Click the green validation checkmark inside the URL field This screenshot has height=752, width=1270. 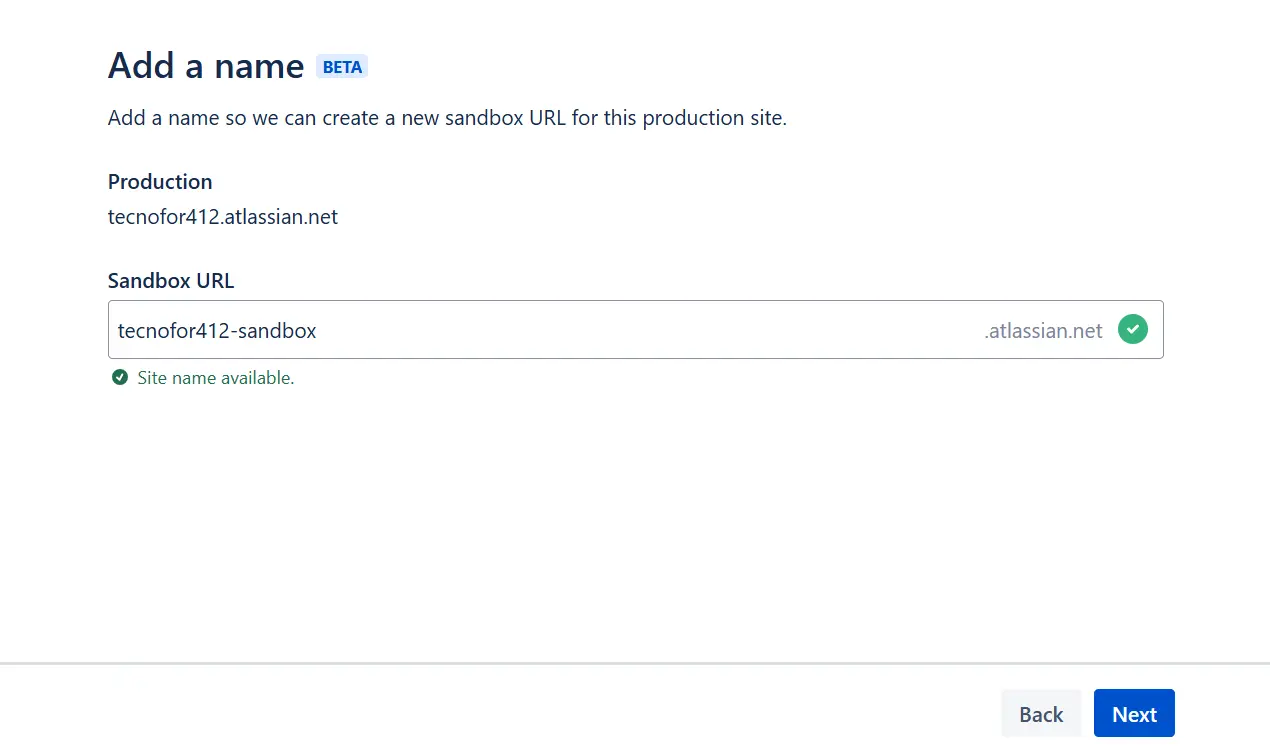(x=1133, y=329)
